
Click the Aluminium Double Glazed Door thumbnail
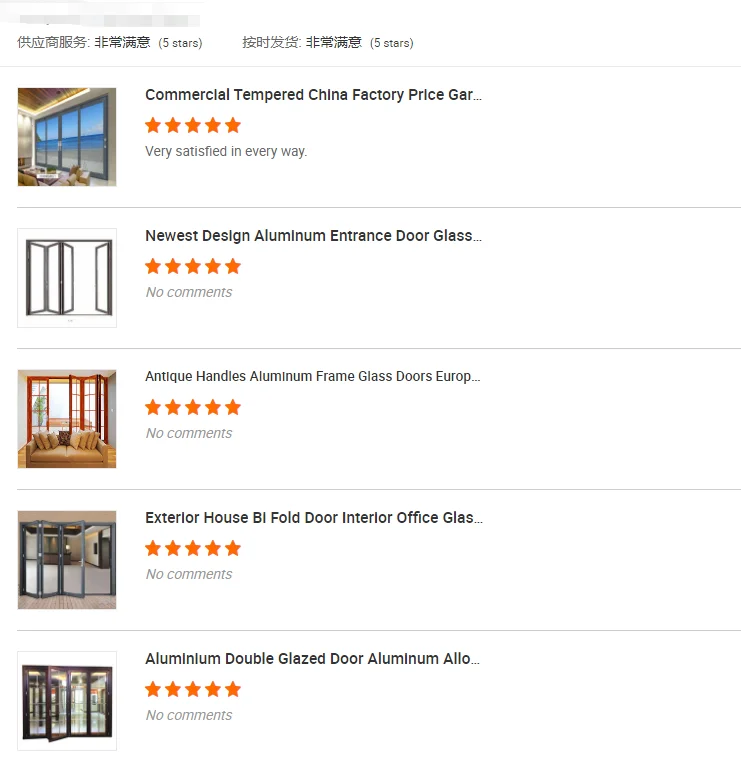coord(67,701)
